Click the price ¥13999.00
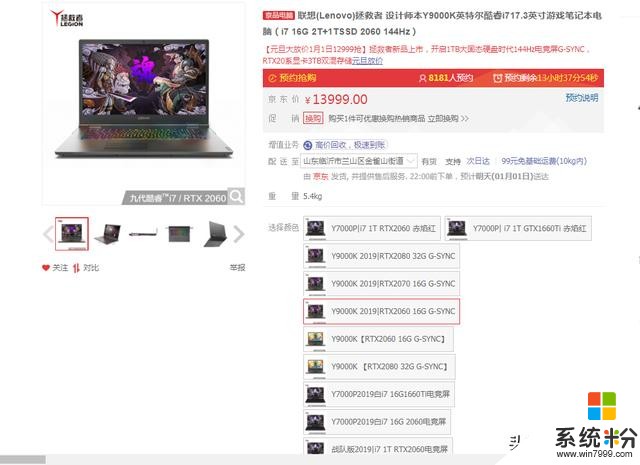Screen dimensions: 640x465 tap(336, 99)
